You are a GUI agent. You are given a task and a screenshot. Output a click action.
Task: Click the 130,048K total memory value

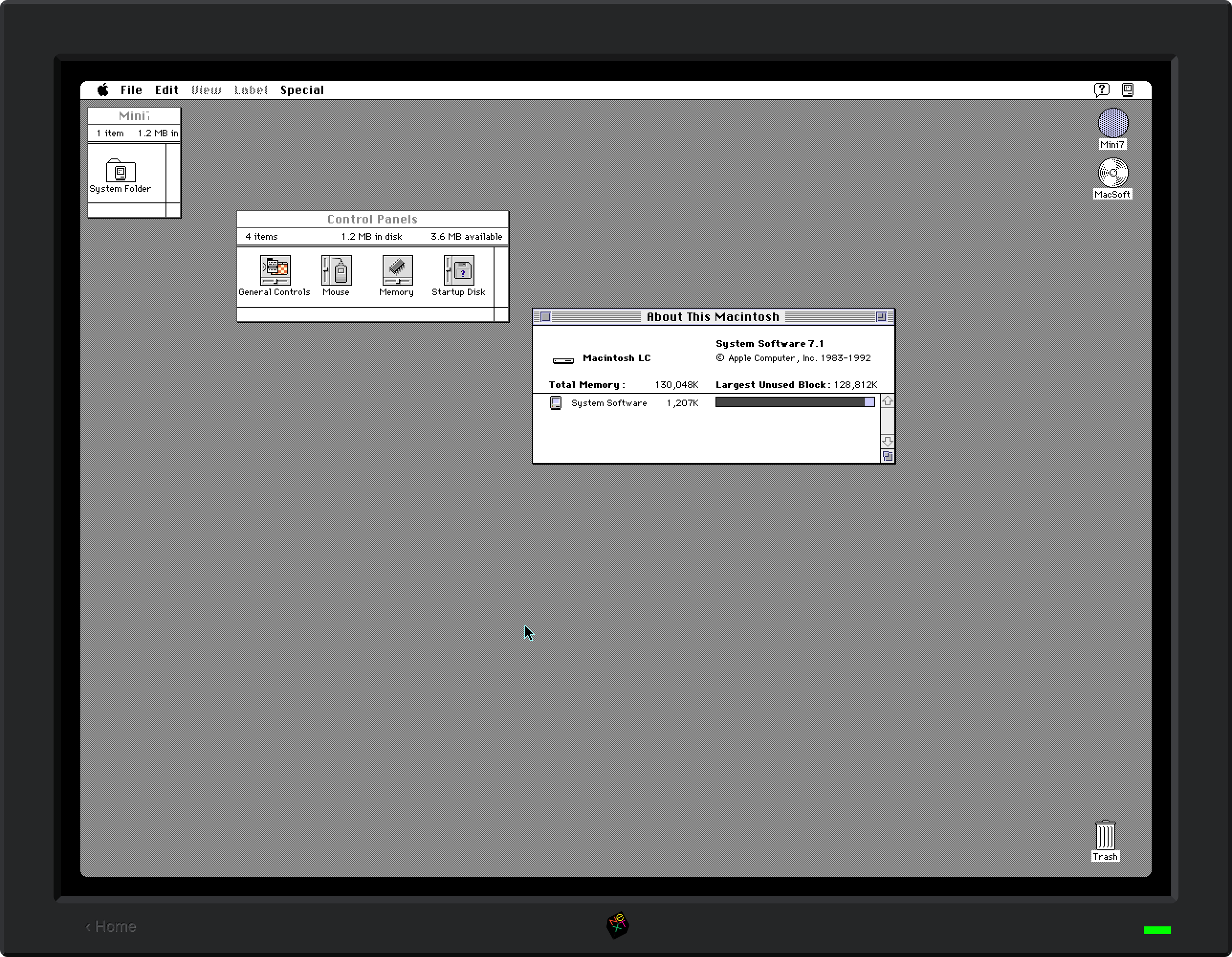[x=676, y=385]
